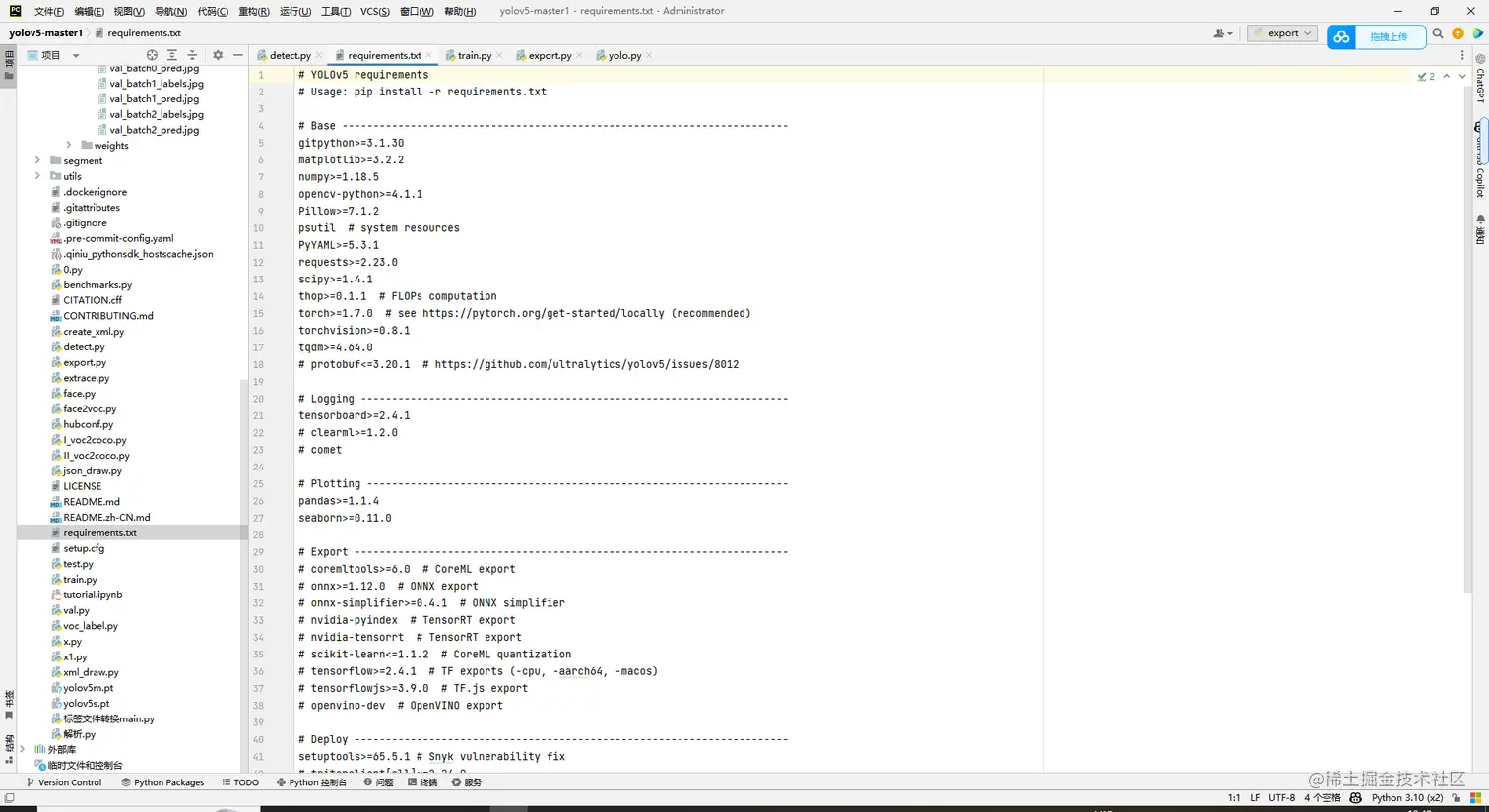Click the inspection checkmark problems indicator
Viewport: 1489px width, 812px height.
[1426, 76]
